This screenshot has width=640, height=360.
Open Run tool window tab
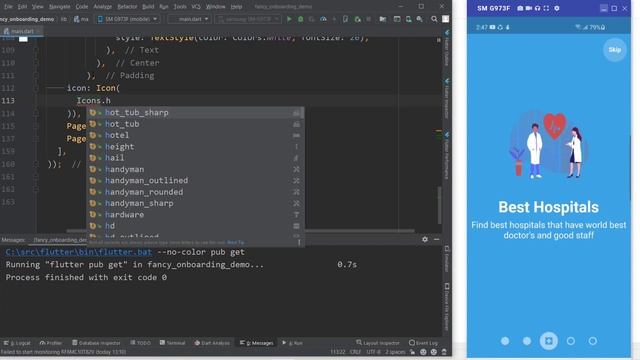[293, 343]
